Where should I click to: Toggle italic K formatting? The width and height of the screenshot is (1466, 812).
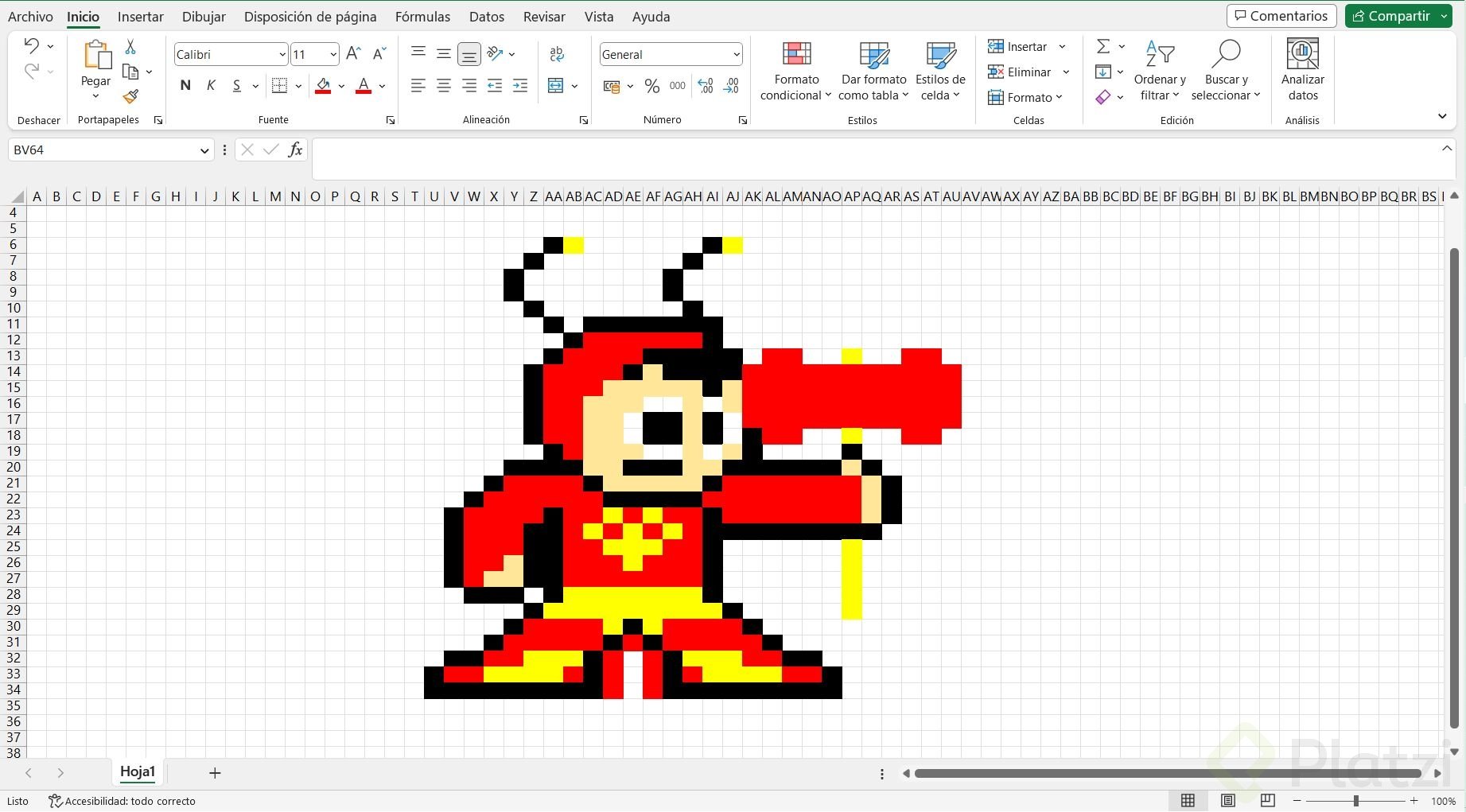click(211, 85)
